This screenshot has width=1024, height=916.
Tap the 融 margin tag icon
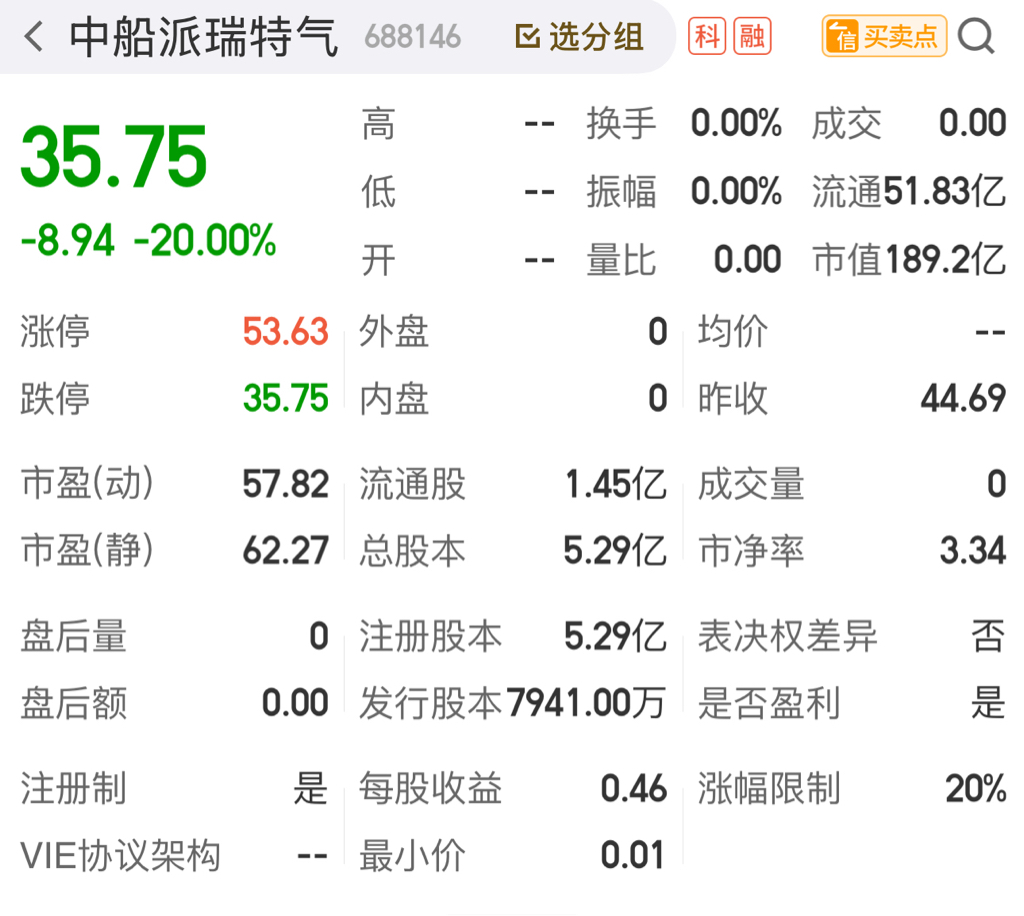point(752,37)
